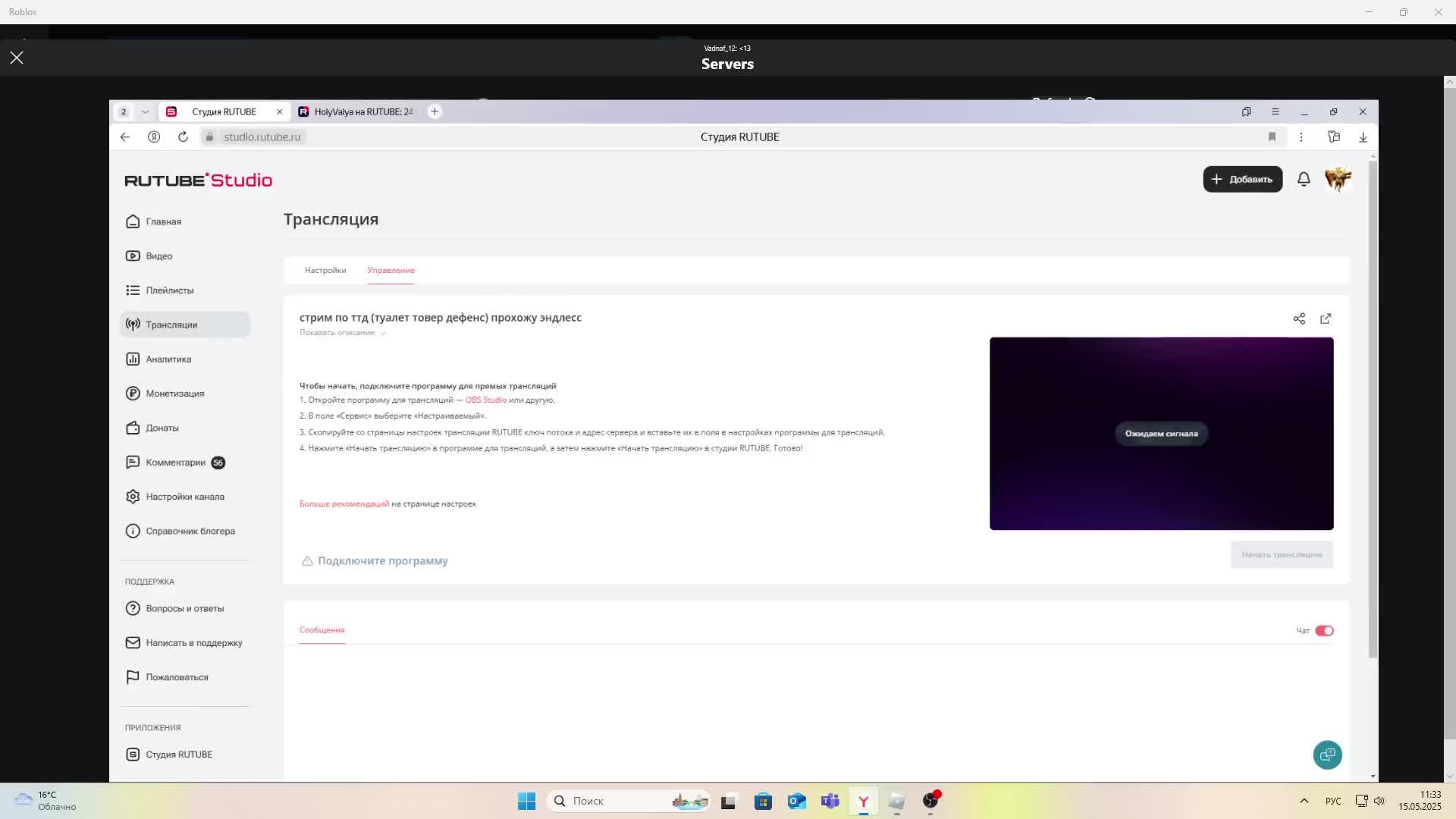Open tab list dropdown arrow in browser
The image size is (1456, 819).
[x=145, y=111]
